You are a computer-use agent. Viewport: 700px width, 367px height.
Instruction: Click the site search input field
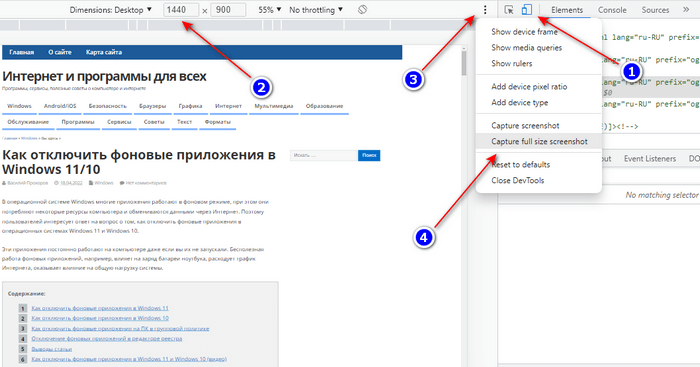click(x=324, y=155)
